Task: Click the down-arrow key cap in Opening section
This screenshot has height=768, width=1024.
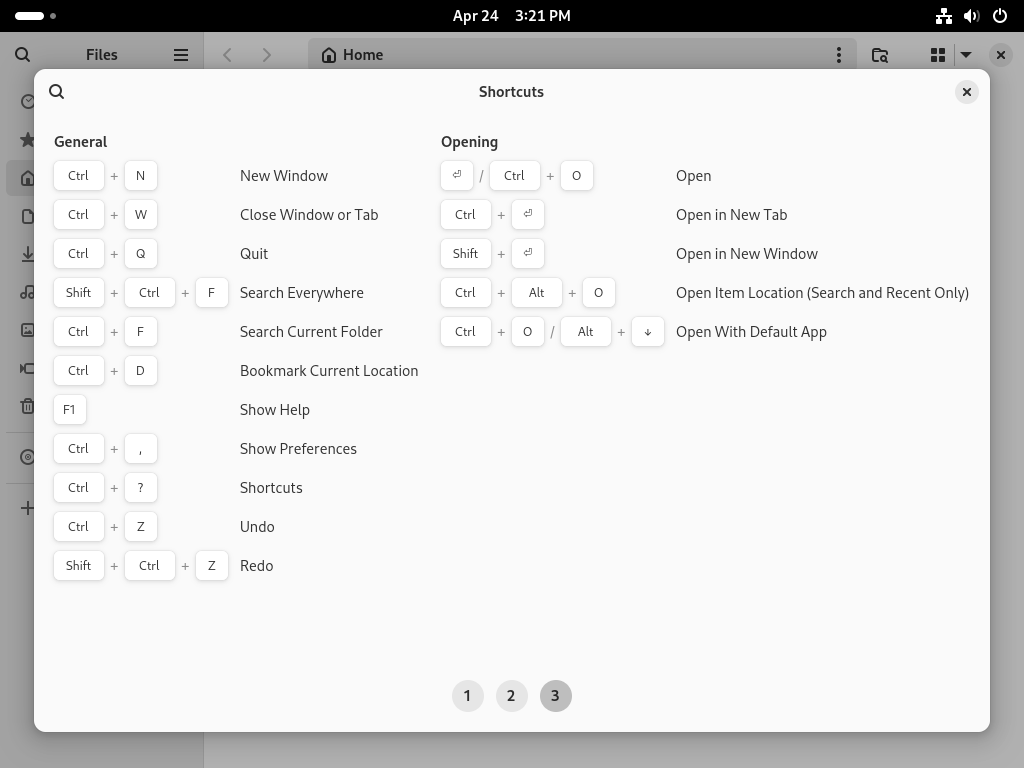Action: [x=648, y=332]
